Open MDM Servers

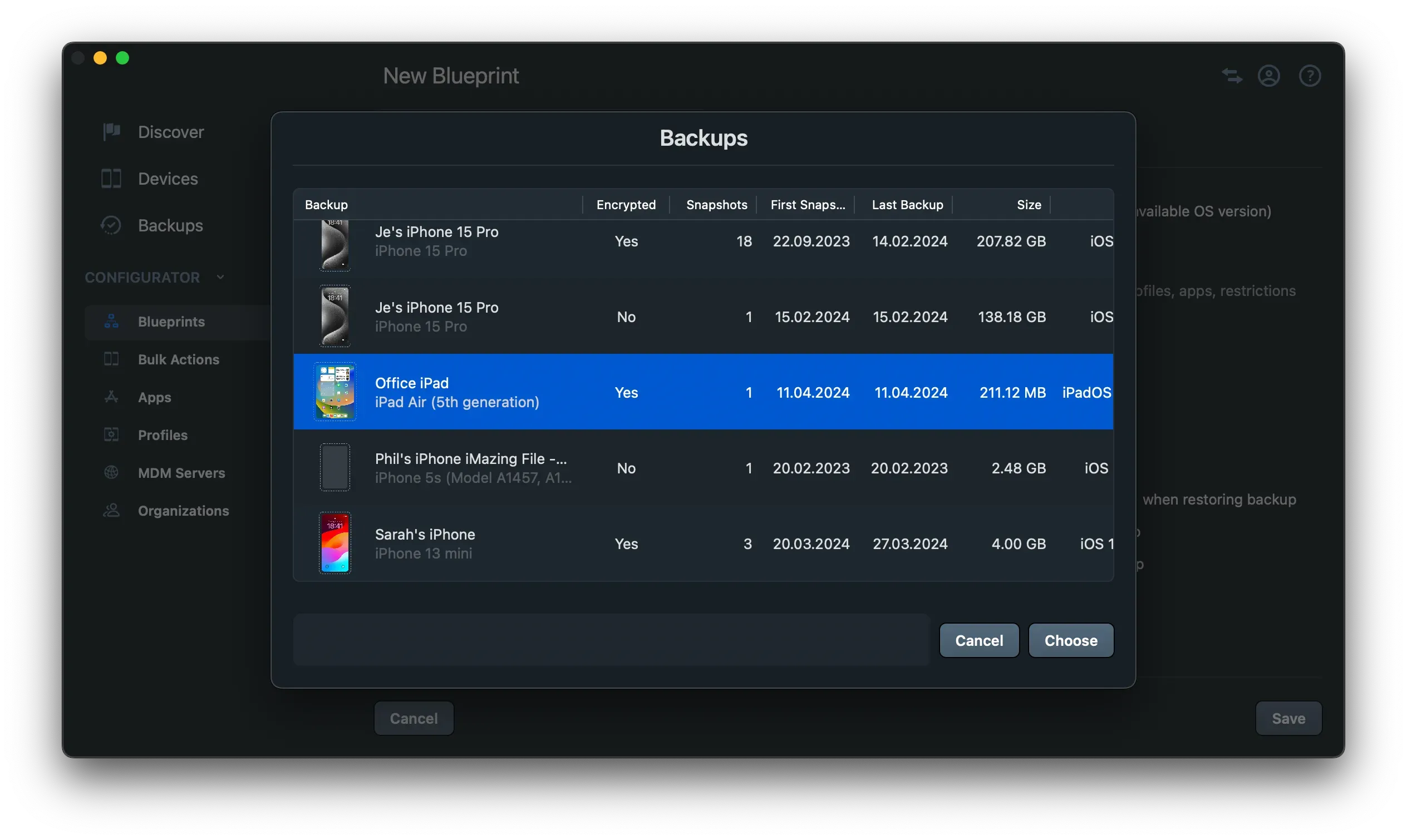point(181,473)
